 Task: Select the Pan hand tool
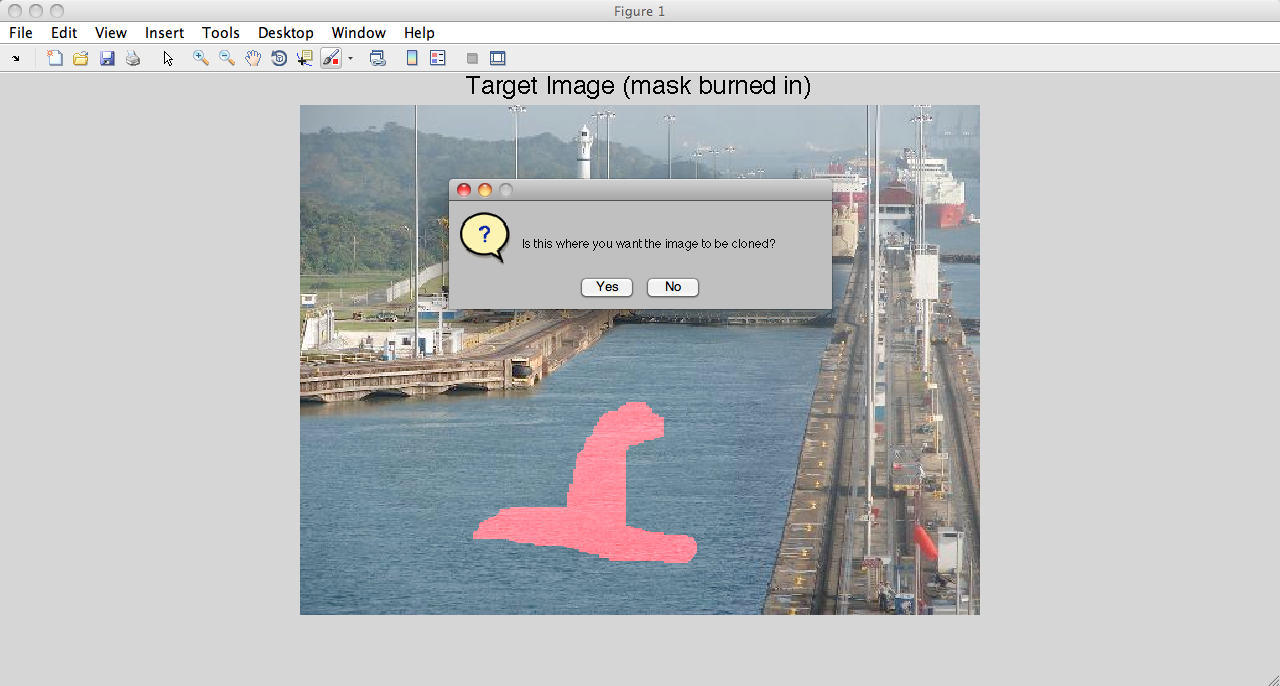(253, 59)
